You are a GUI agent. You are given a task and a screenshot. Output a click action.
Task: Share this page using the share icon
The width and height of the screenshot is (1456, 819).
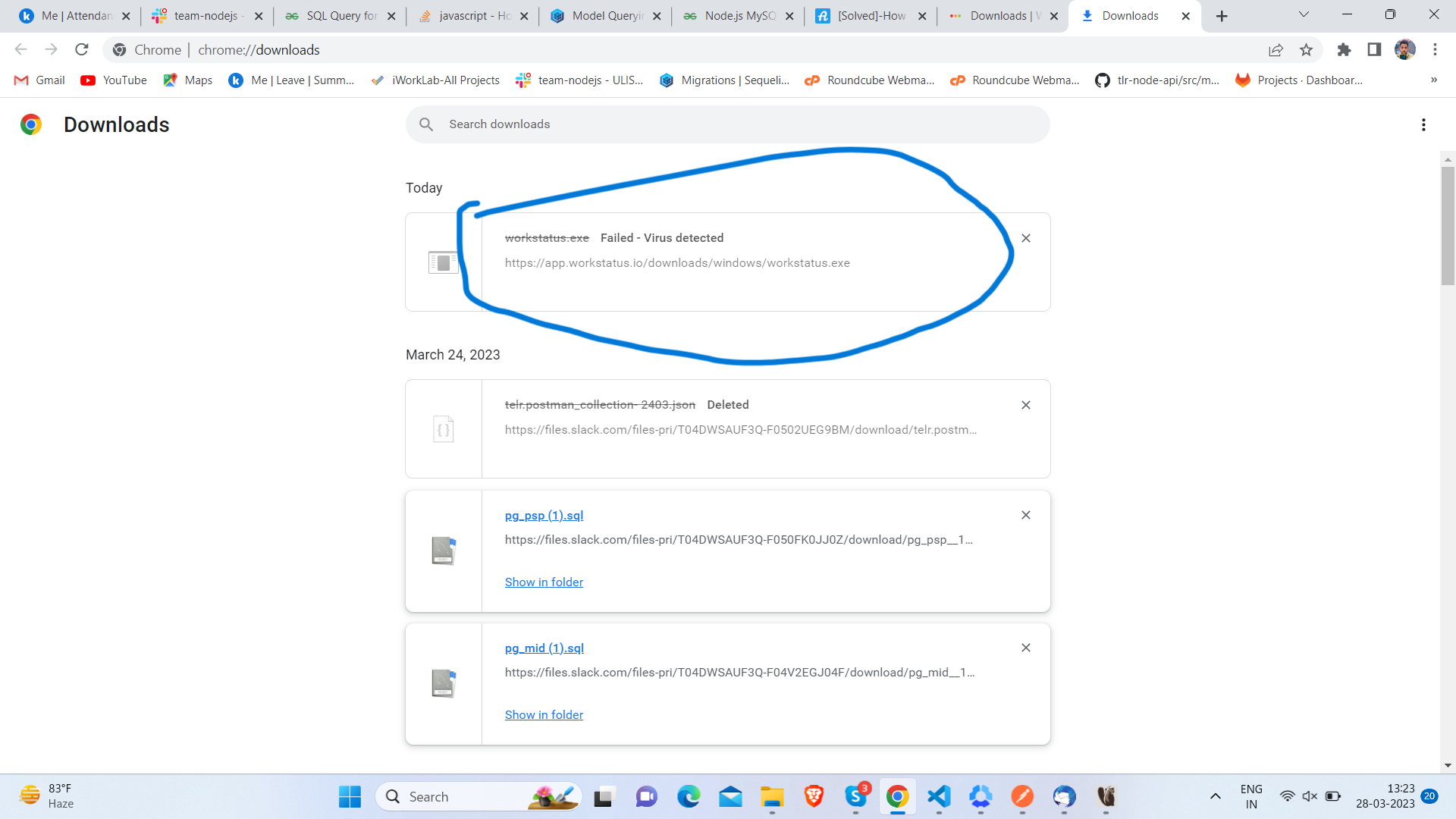point(1276,50)
